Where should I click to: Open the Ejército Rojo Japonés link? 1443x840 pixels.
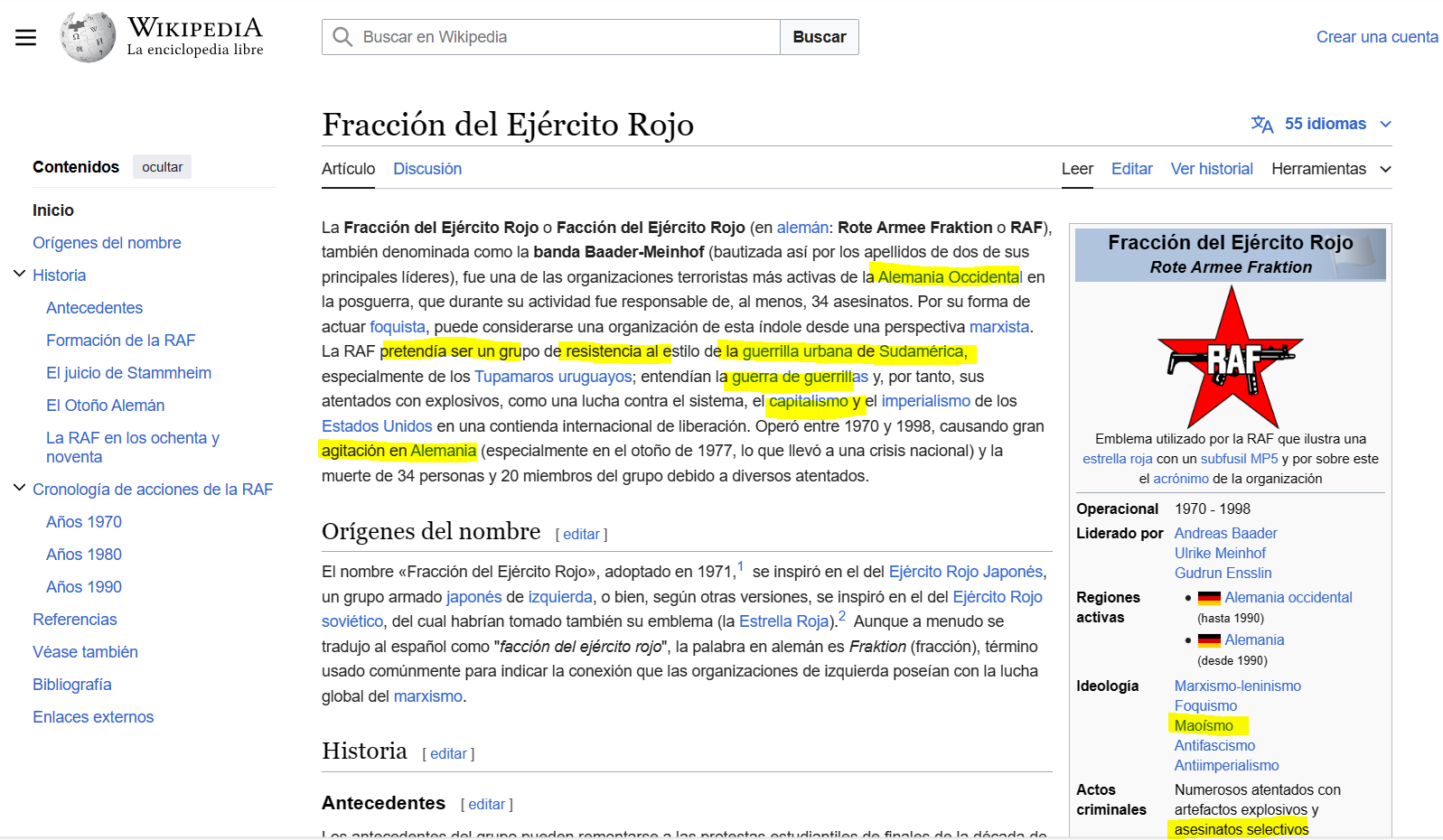click(966, 572)
